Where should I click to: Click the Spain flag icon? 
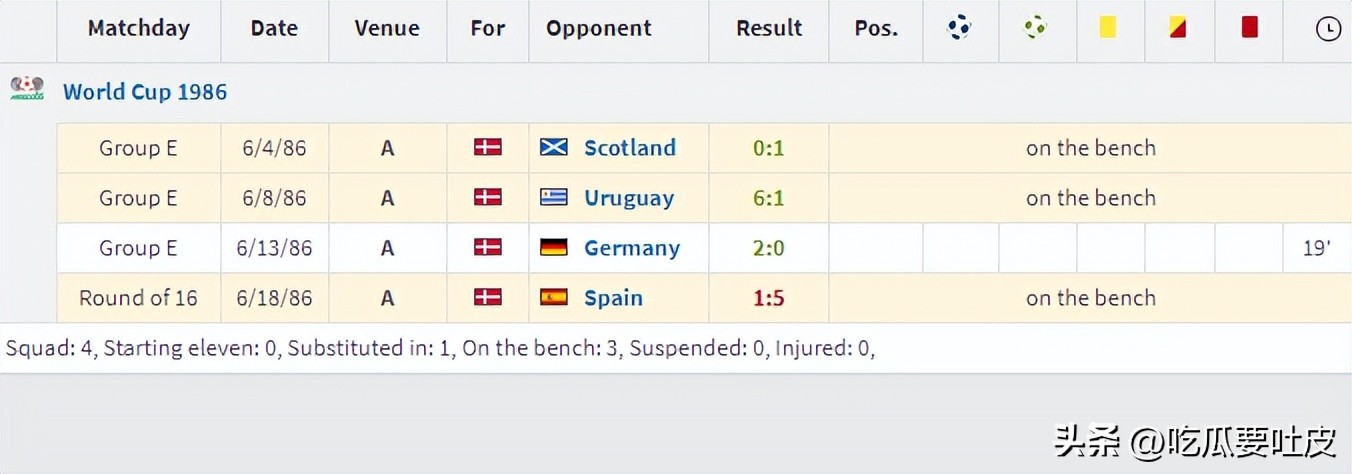553,298
